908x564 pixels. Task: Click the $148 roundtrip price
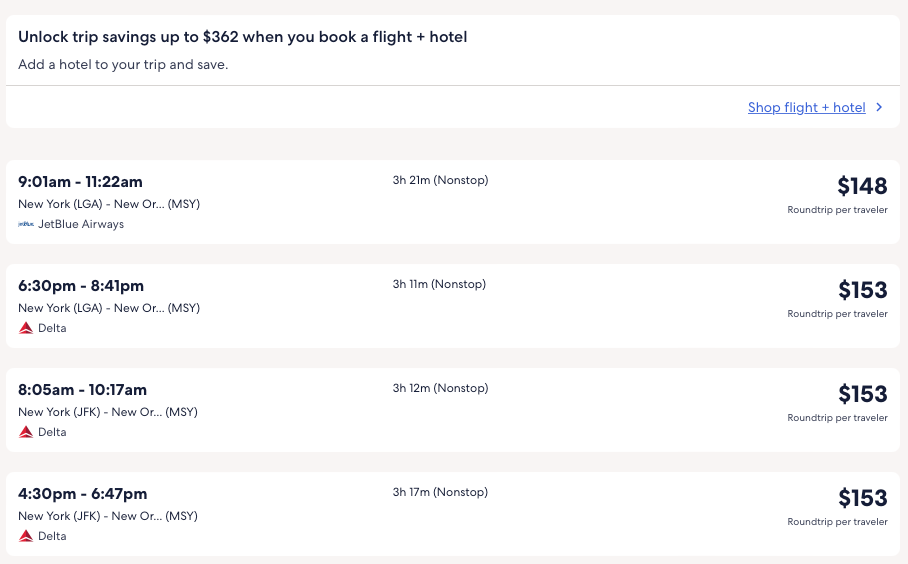[862, 186]
